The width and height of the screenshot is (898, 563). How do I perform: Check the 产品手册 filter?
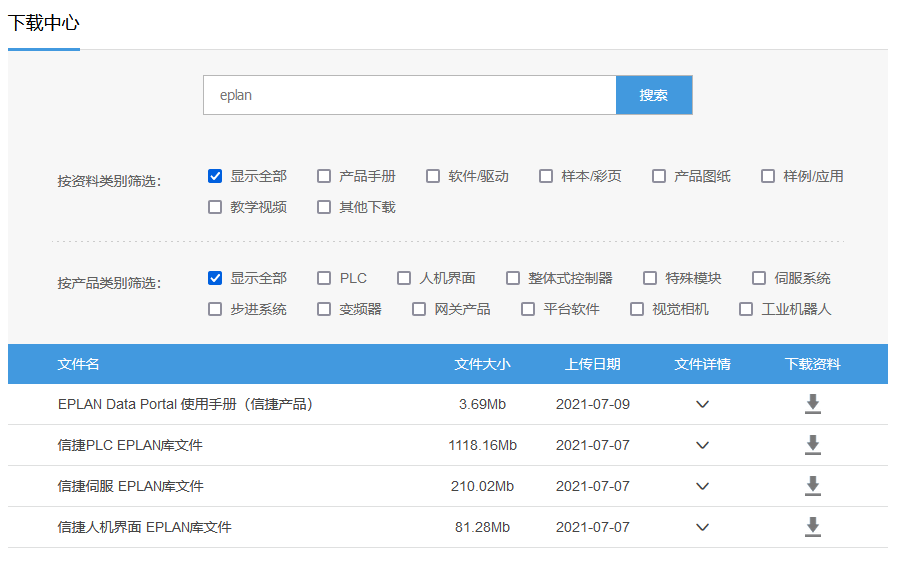pyautogui.click(x=324, y=176)
